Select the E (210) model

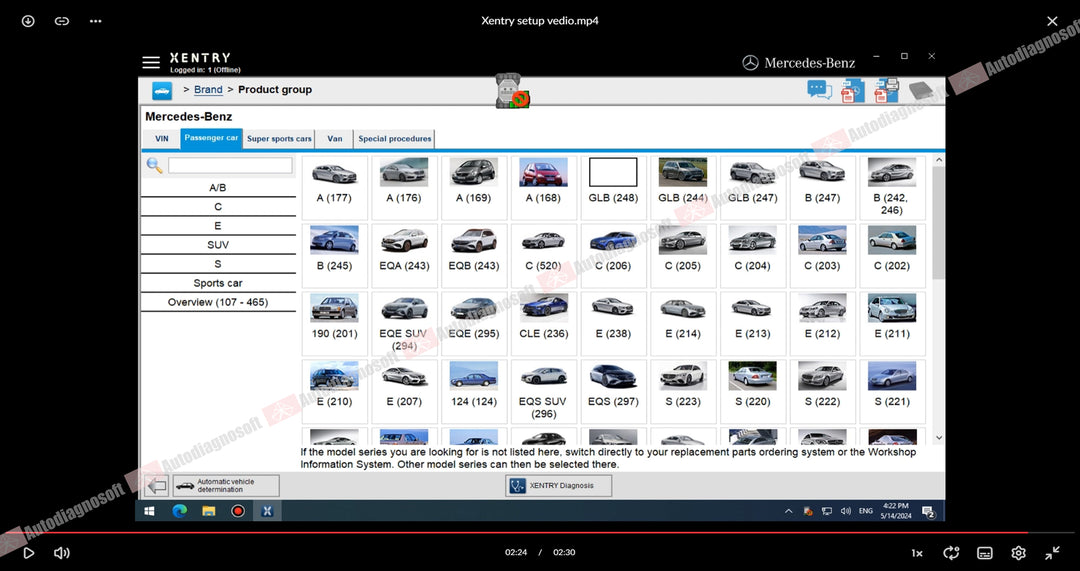[x=334, y=391]
